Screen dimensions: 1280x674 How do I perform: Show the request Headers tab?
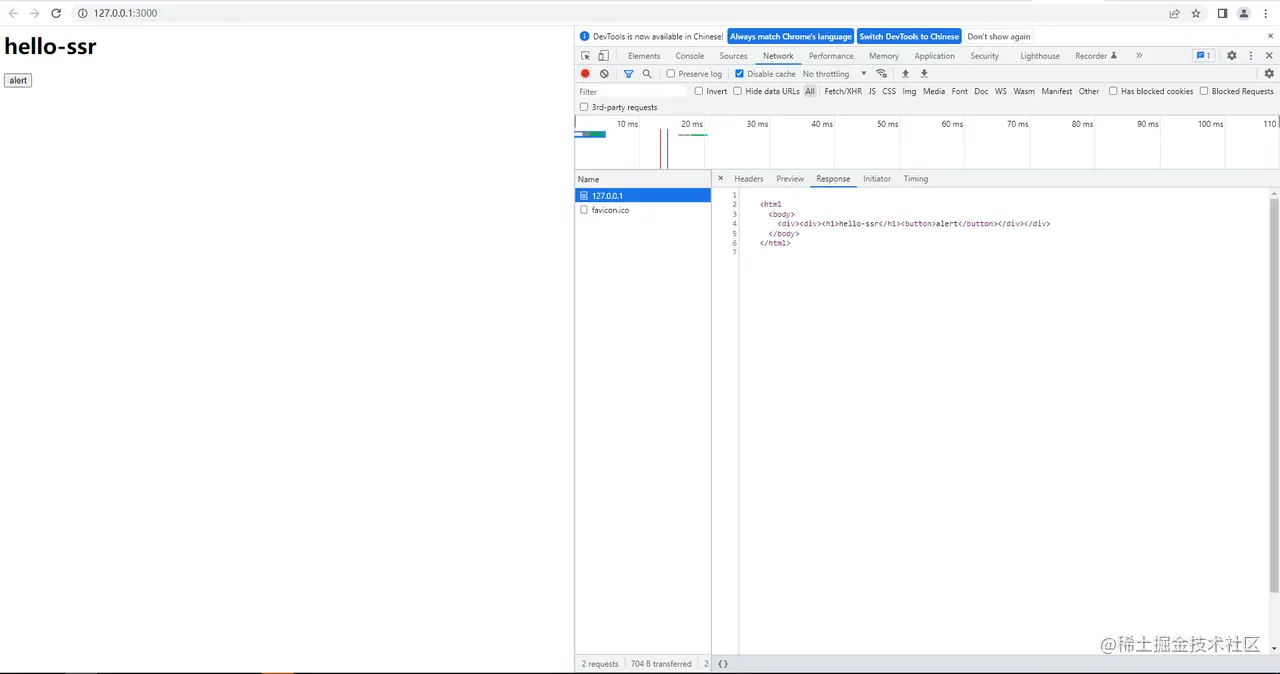(749, 179)
